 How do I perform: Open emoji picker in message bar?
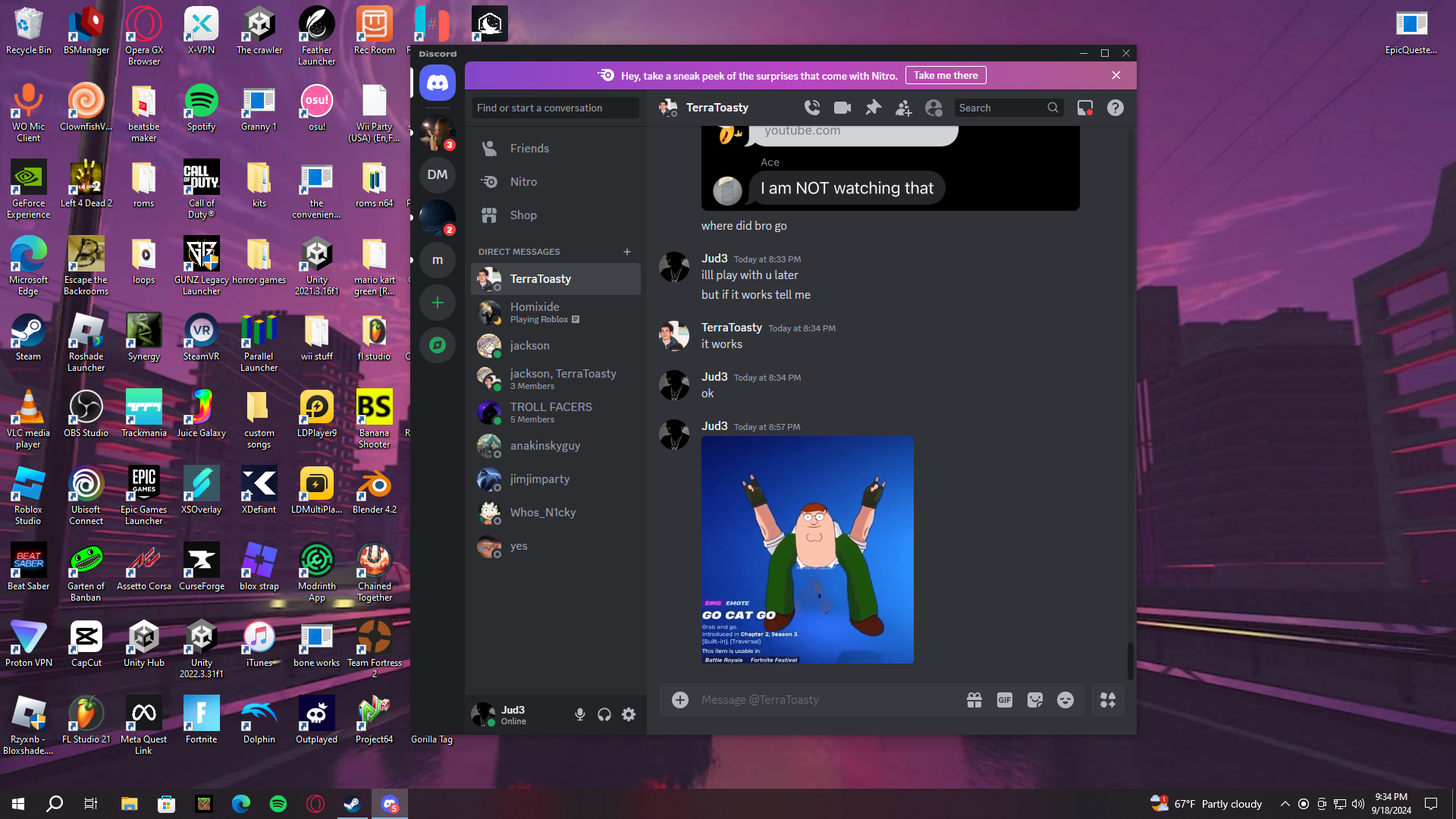coord(1065,700)
